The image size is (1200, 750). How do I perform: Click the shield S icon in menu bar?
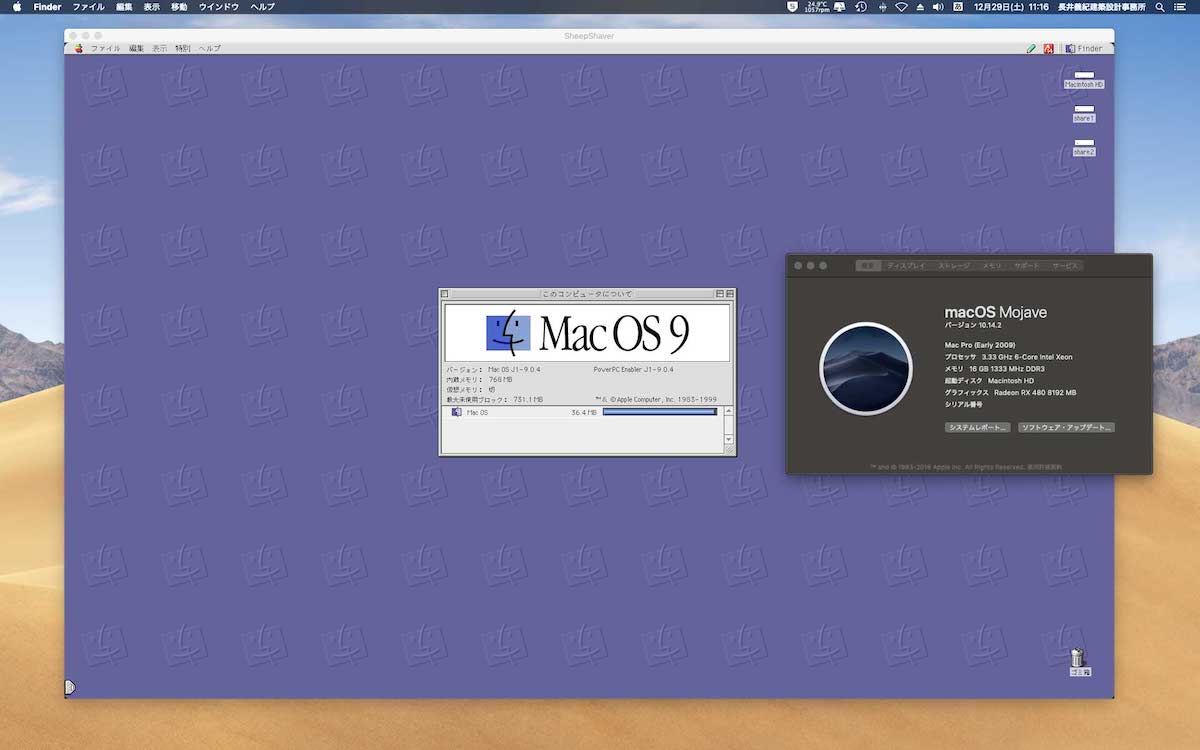tap(793, 6)
